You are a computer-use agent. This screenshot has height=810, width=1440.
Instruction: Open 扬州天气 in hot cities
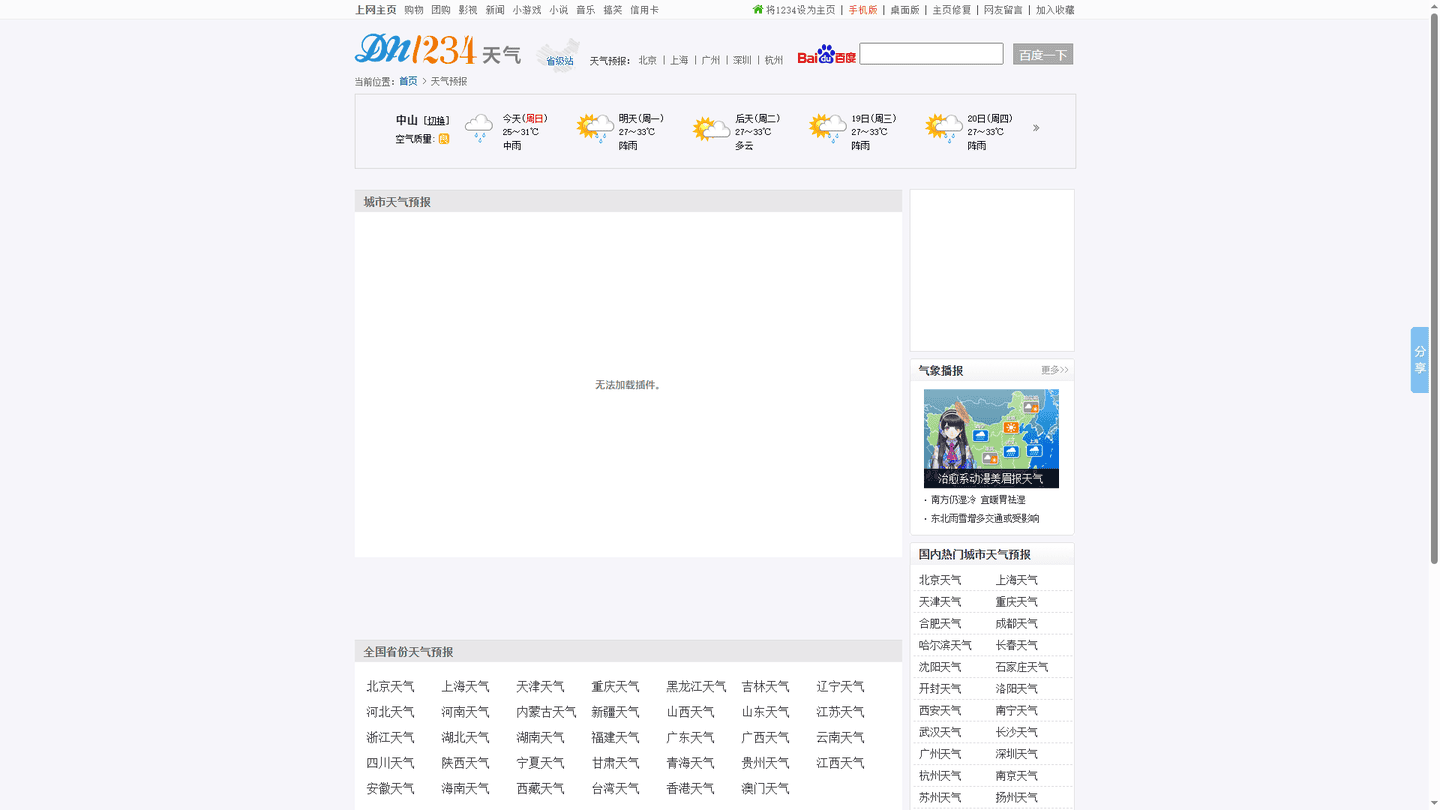1016,798
